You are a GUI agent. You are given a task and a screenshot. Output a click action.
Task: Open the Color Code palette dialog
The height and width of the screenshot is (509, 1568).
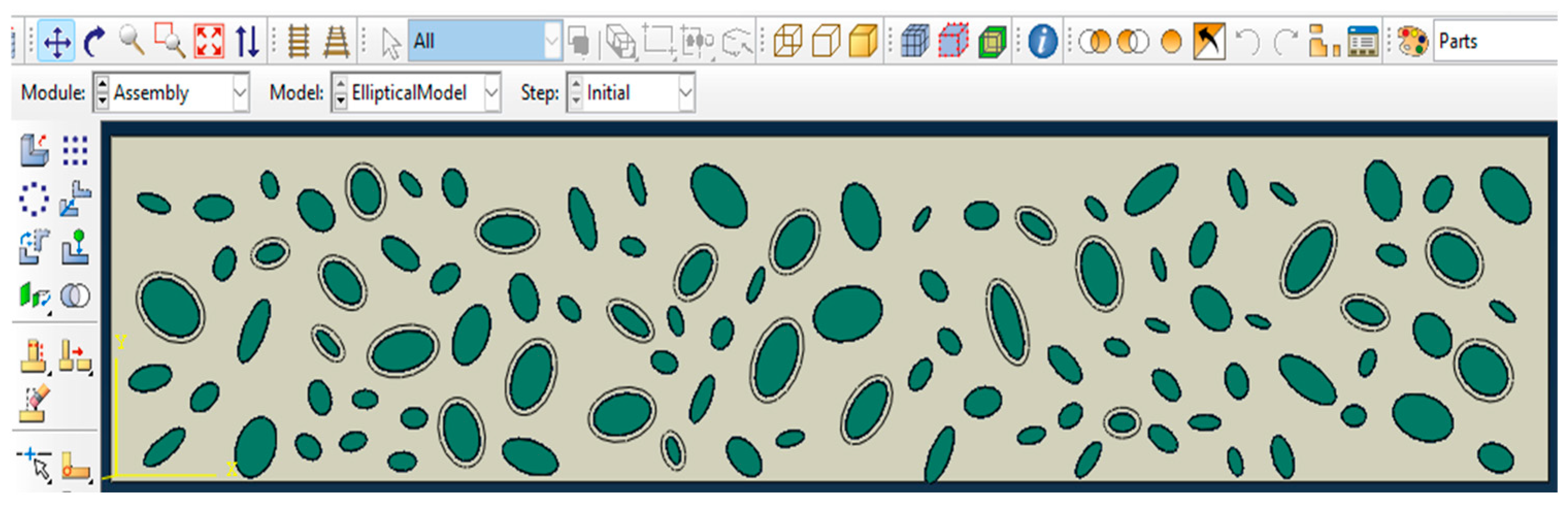tap(1412, 41)
